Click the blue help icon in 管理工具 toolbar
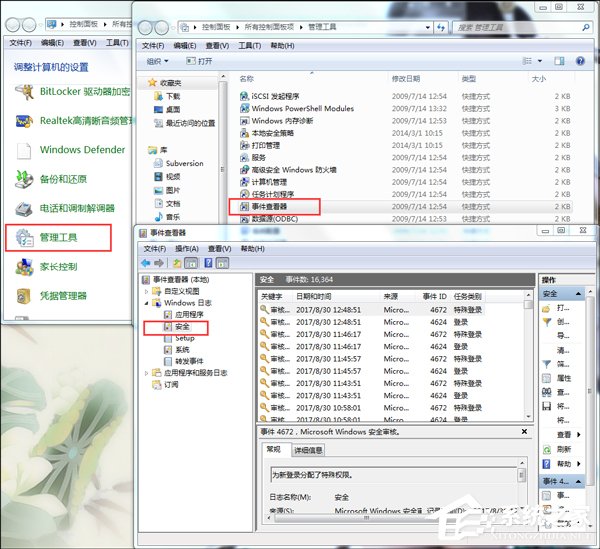Viewport: 600px width, 549px height. (x=580, y=61)
